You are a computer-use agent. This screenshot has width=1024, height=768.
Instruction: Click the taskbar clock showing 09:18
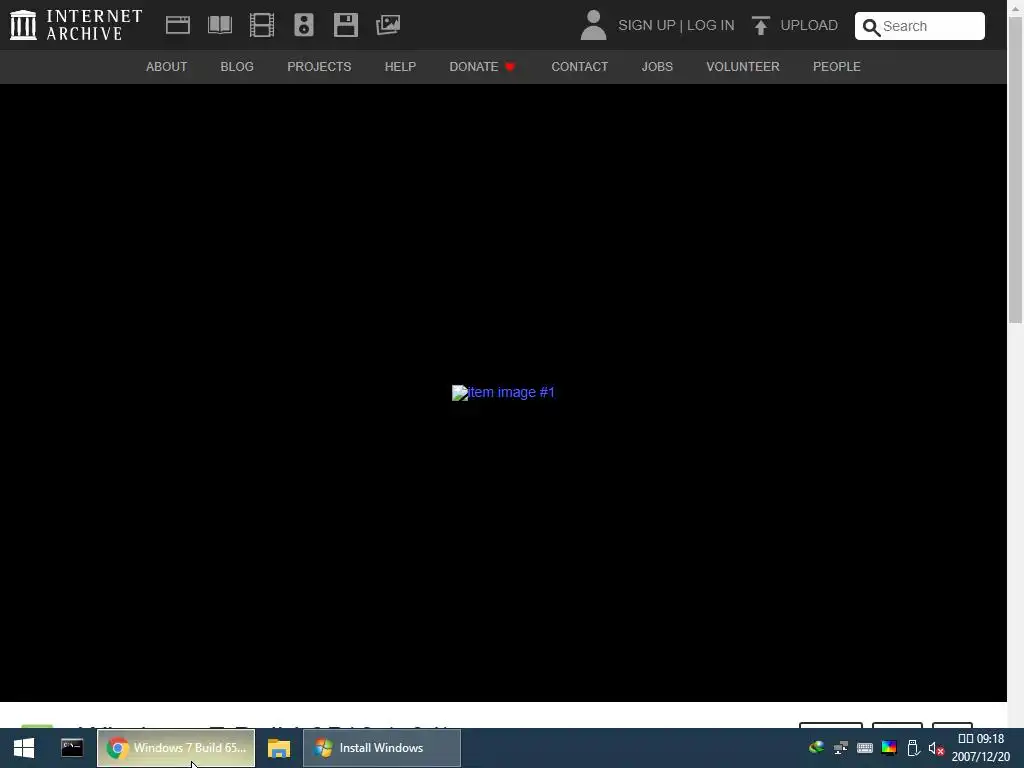pos(981,748)
